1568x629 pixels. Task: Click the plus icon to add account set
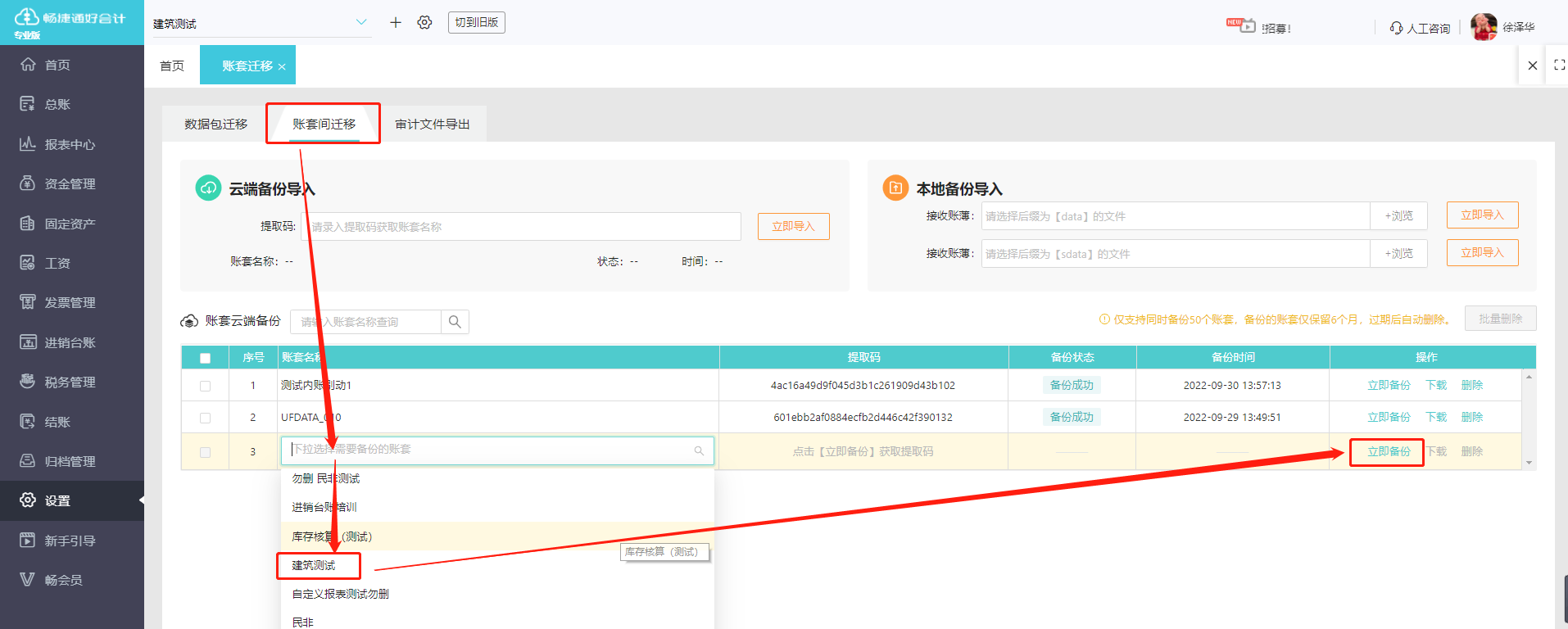[396, 23]
